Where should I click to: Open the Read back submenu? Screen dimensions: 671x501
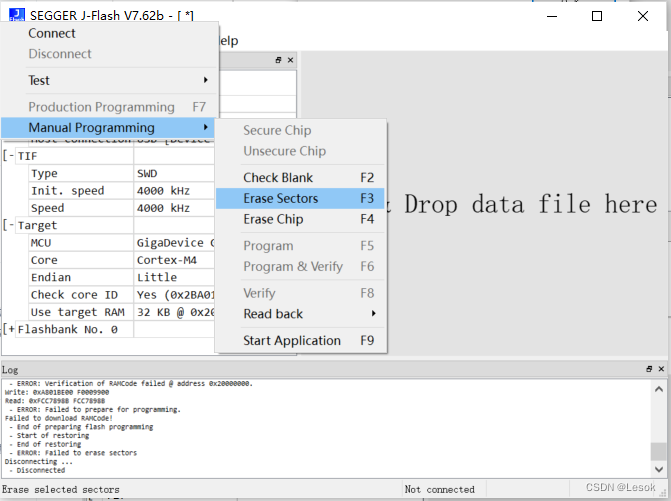click(x=301, y=314)
